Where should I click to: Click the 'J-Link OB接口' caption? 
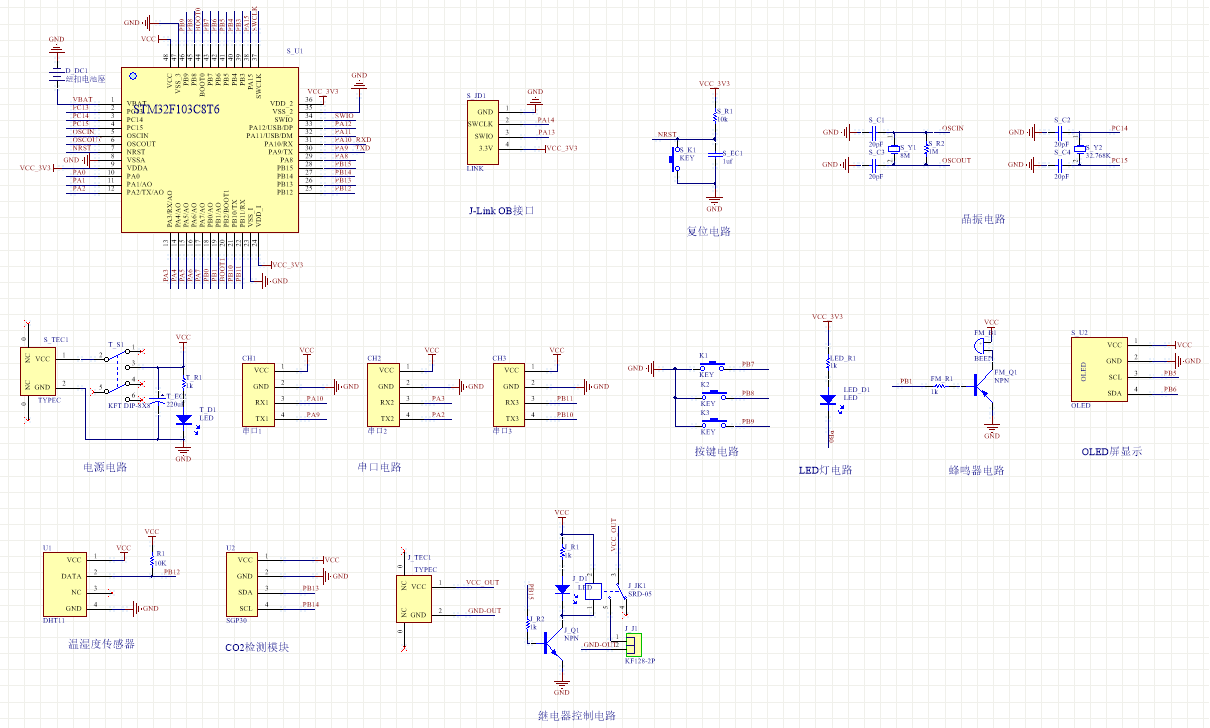click(x=502, y=211)
